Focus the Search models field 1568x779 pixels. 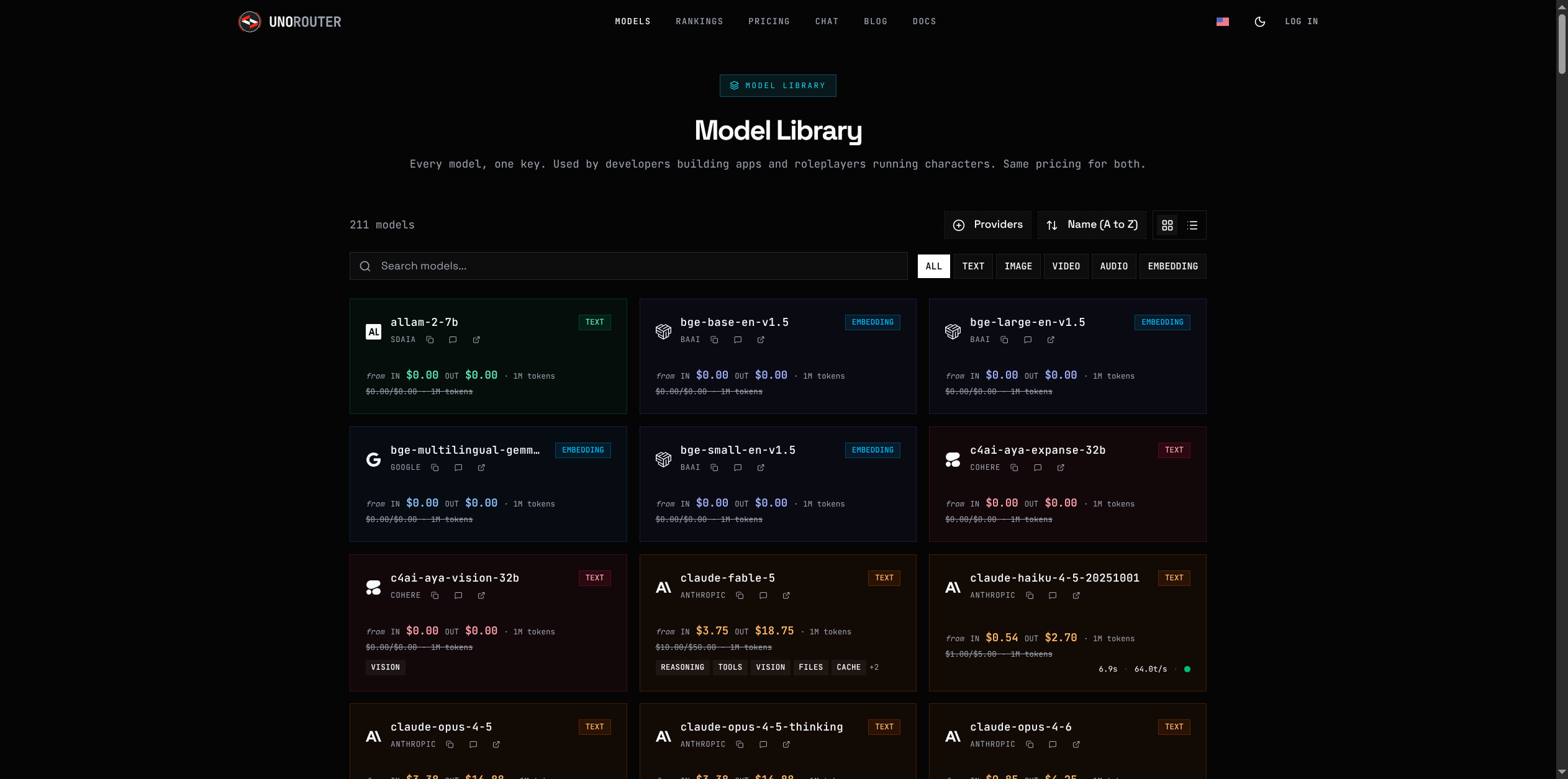tap(628, 266)
